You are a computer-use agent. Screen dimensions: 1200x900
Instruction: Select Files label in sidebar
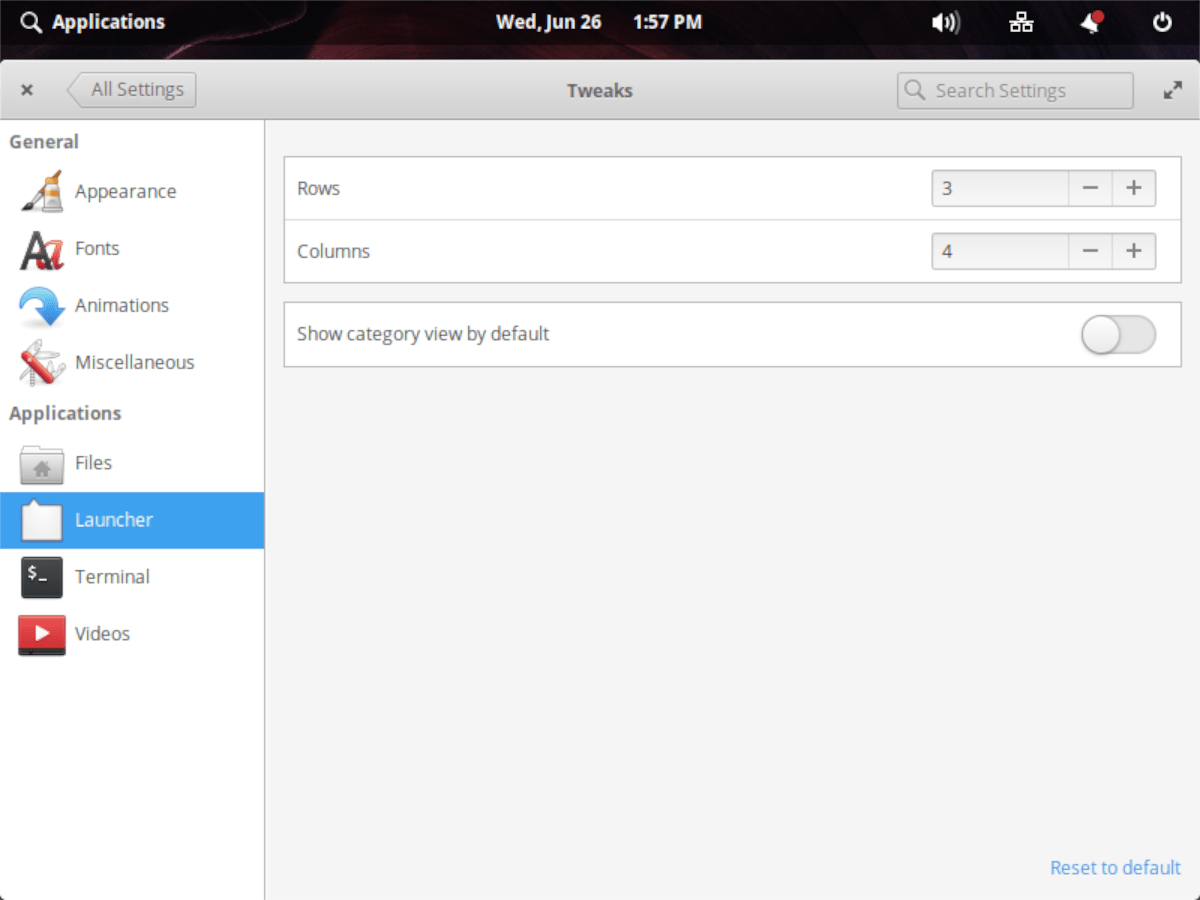coord(93,462)
